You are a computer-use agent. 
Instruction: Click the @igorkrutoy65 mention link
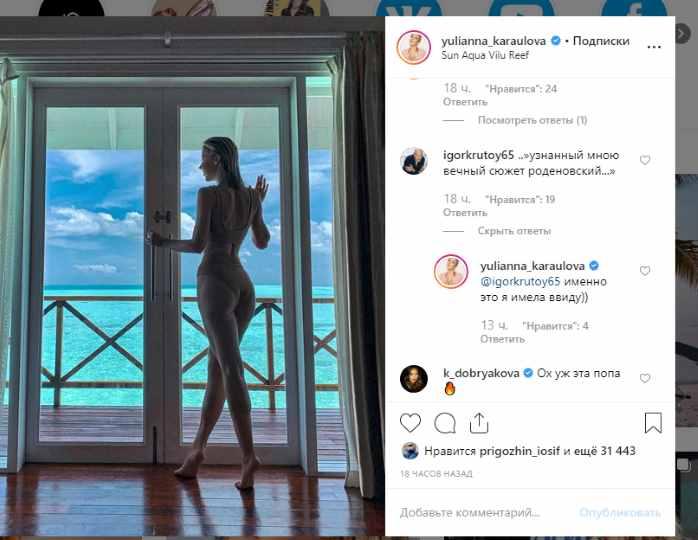(520, 282)
